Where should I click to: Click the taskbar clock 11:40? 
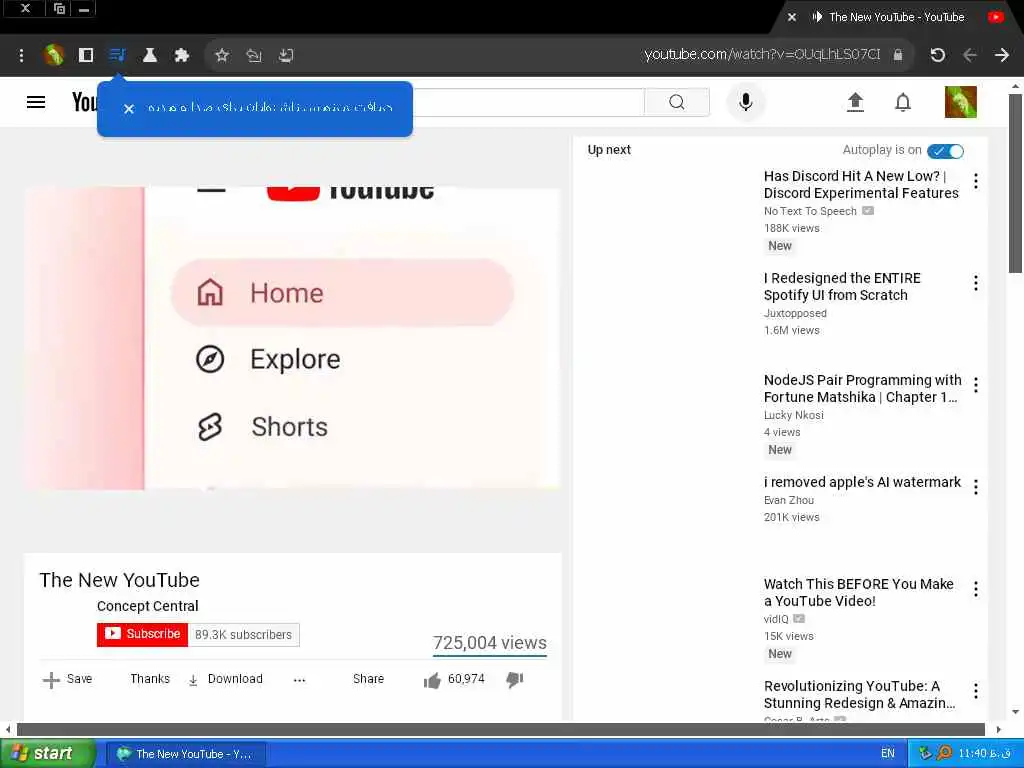[984, 753]
